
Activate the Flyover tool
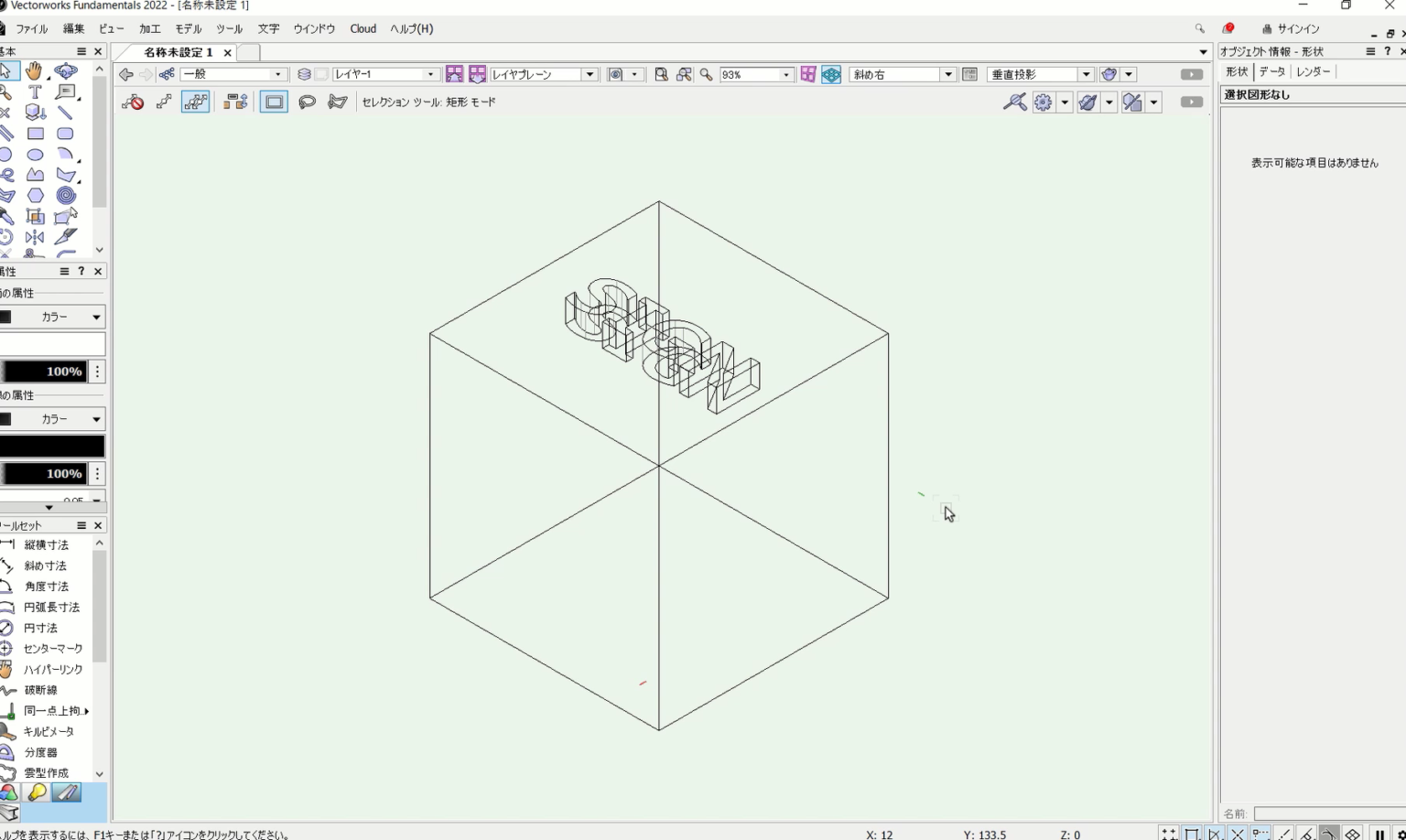[65, 70]
